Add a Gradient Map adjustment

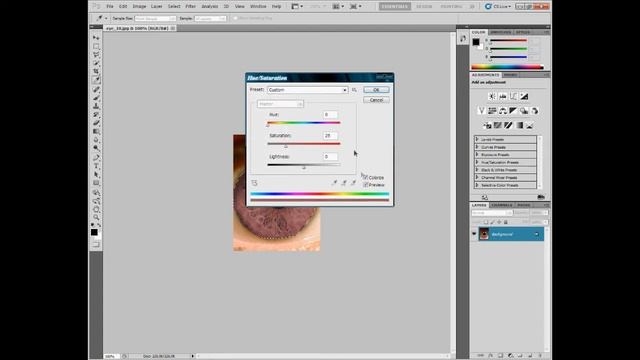point(519,125)
